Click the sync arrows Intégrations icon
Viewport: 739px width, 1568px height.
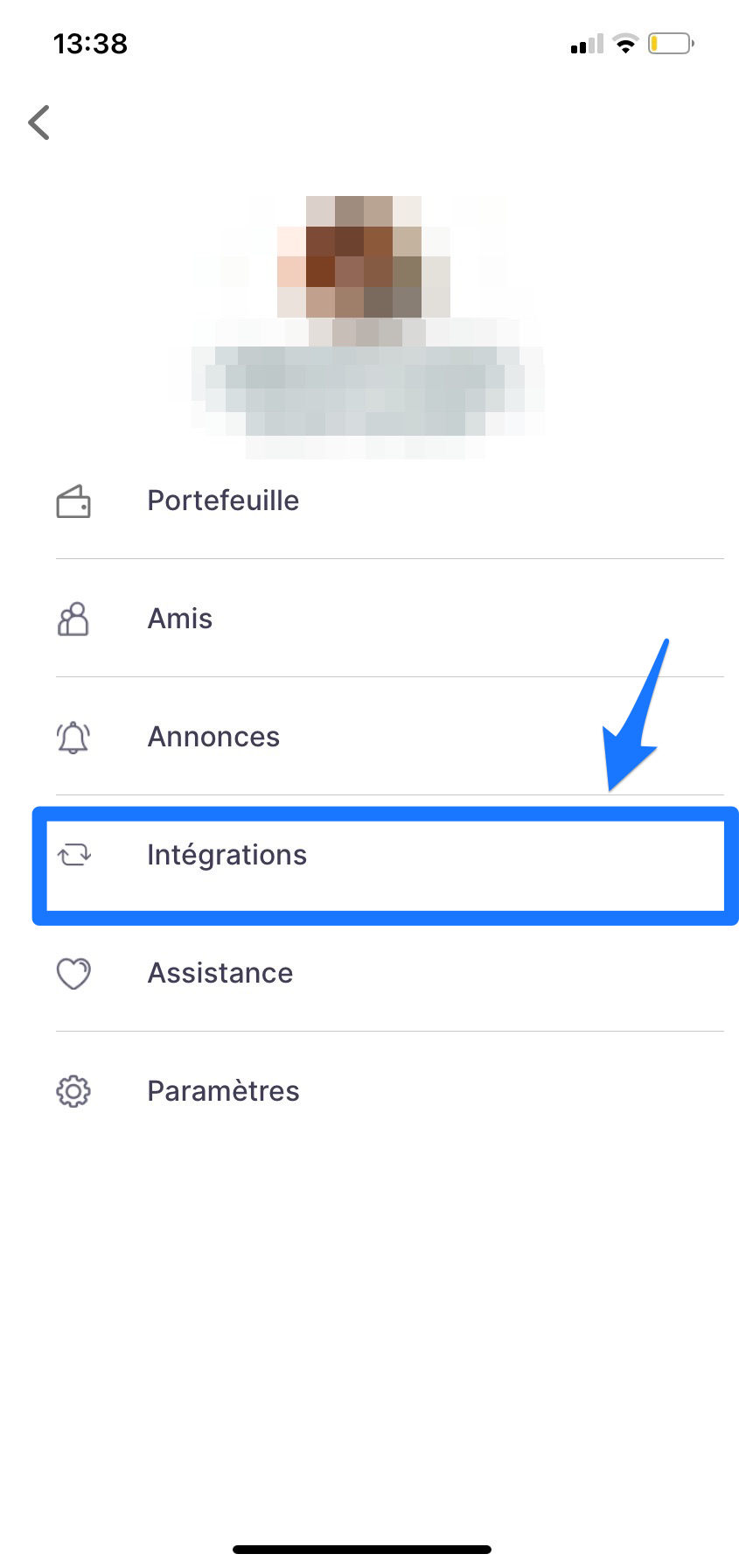click(x=74, y=855)
